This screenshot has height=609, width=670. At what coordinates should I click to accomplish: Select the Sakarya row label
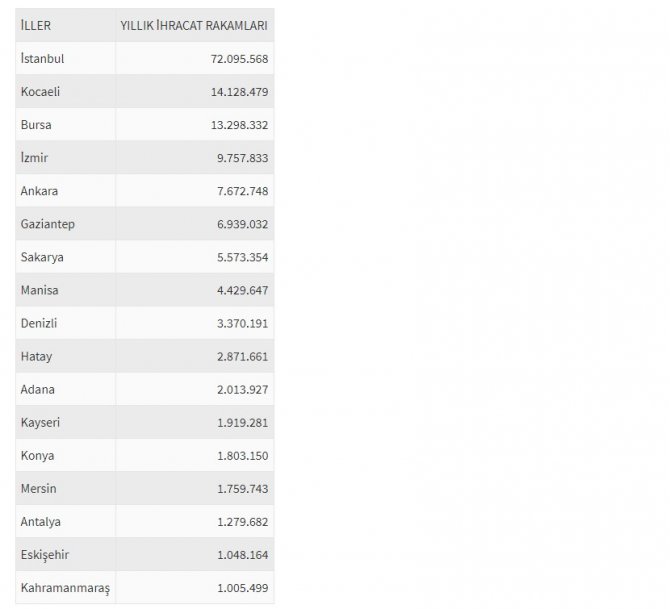pos(42,257)
